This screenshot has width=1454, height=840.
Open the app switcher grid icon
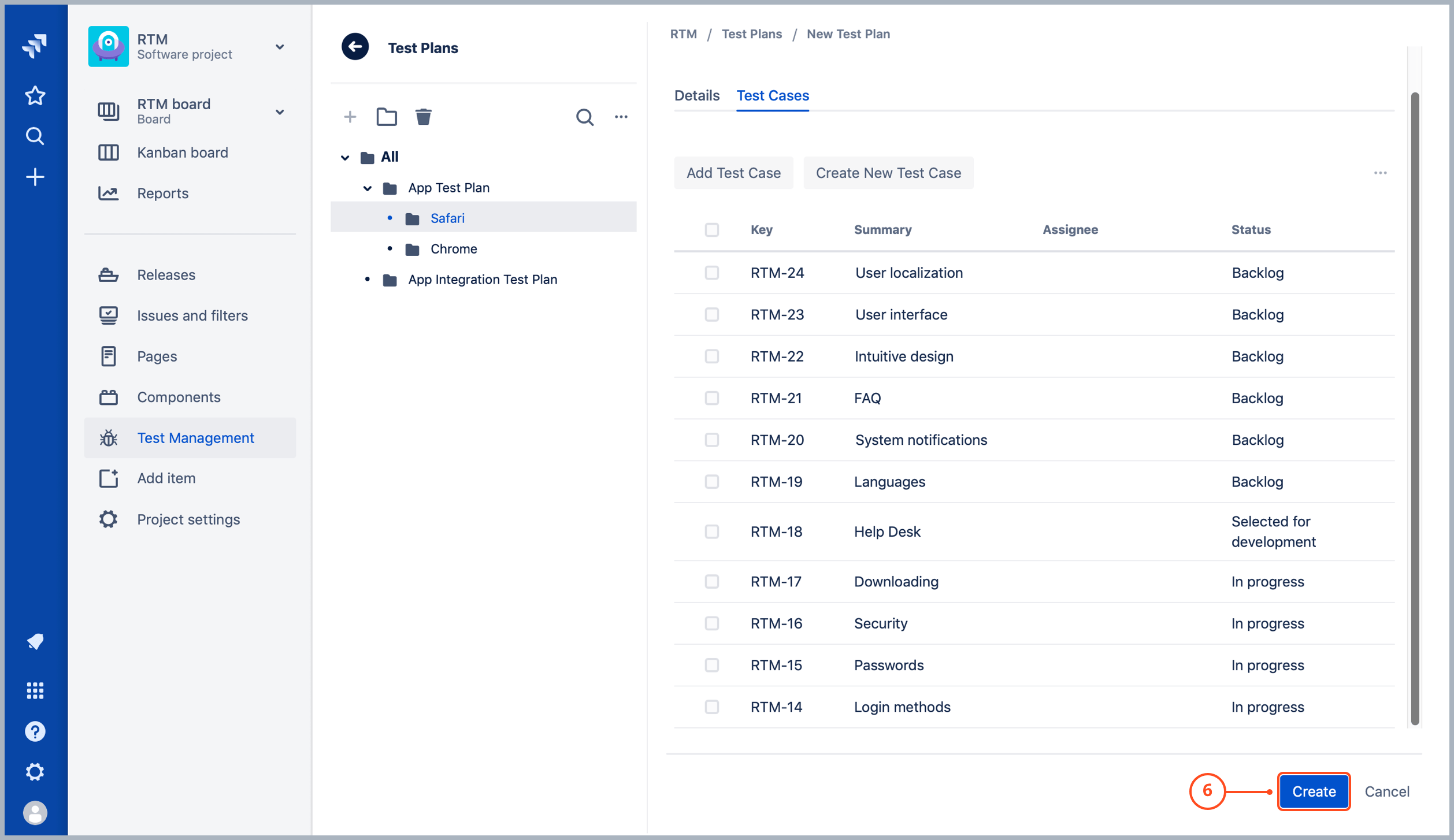coord(35,690)
